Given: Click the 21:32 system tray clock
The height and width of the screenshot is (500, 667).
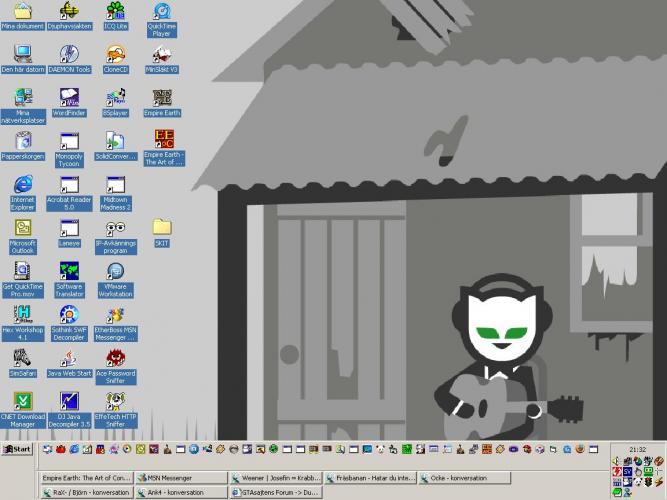Looking at the screenshot, I should pos(637,449).
